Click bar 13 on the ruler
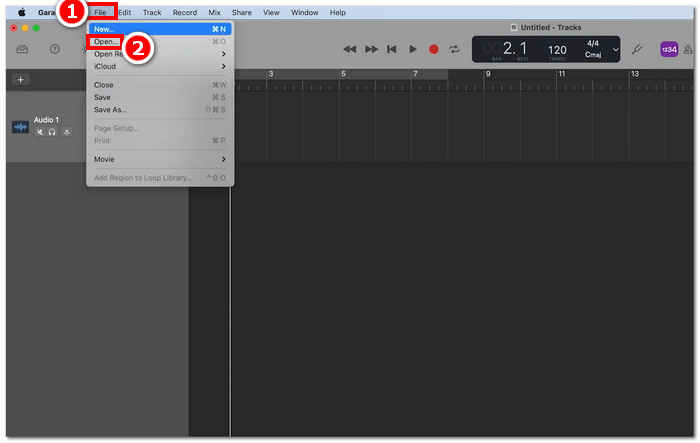This screenshot has width=700, height=443. (634, 74)
